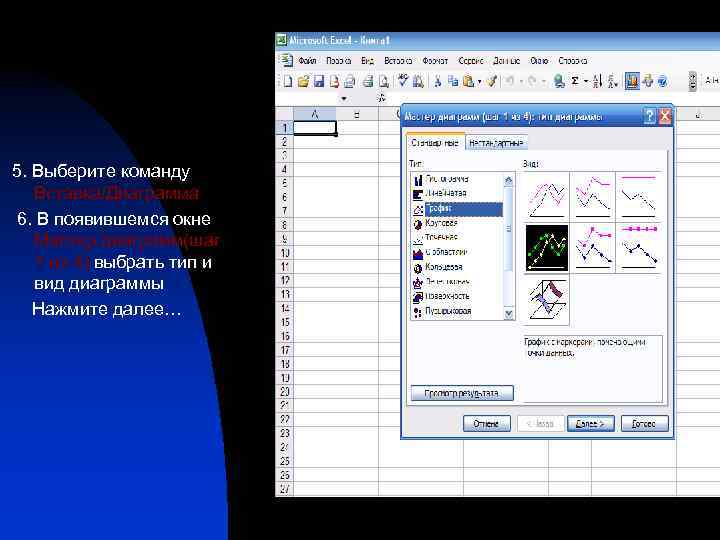
Task: Click the Sort Descending Z-A icon
Action: (613, 81)
